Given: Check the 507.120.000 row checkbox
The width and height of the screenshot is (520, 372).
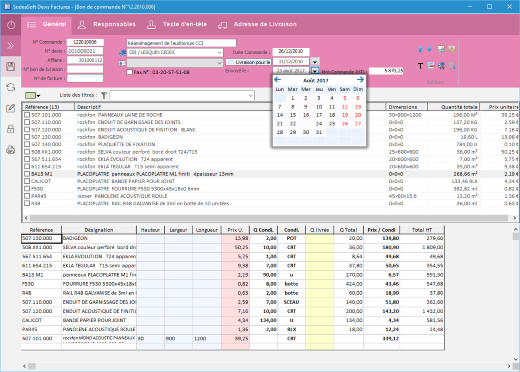Looking at the screenshot, I should point(27,129).
